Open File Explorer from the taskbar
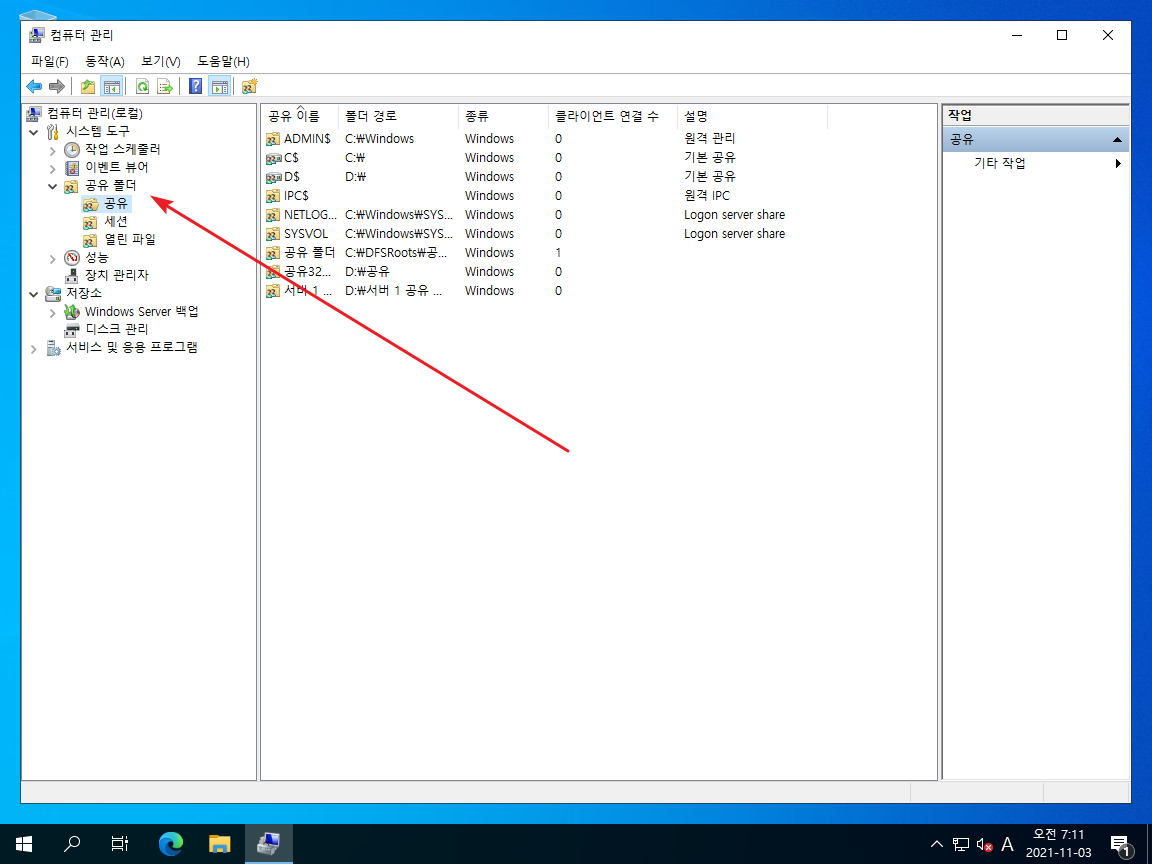The image size is (1152, 864). coord(220,843)
